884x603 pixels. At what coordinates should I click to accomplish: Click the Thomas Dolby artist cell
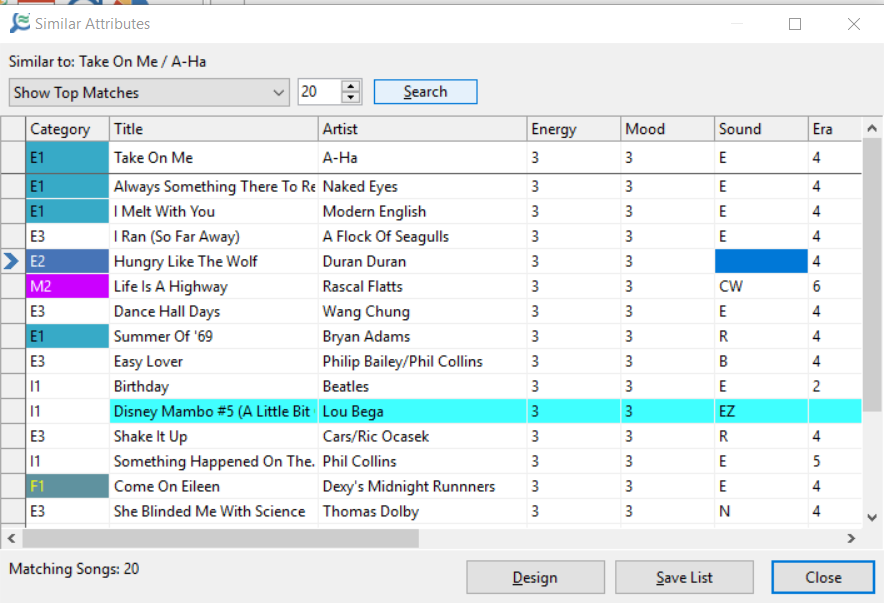[x=422, y=511]
